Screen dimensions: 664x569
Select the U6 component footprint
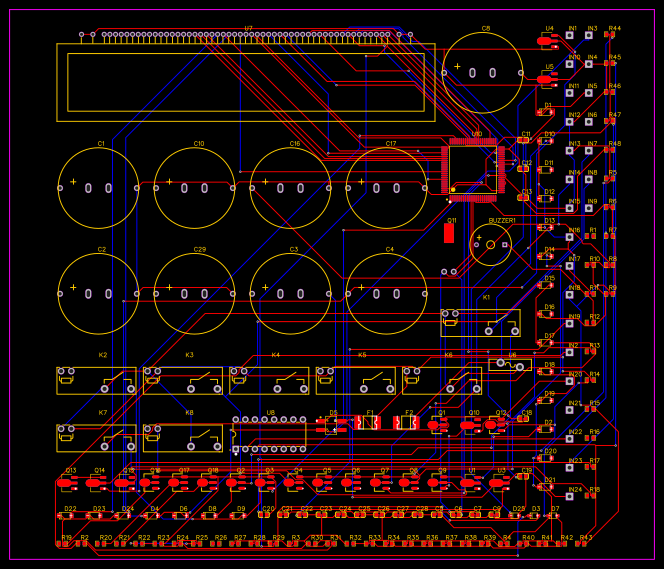pos(510,365)
